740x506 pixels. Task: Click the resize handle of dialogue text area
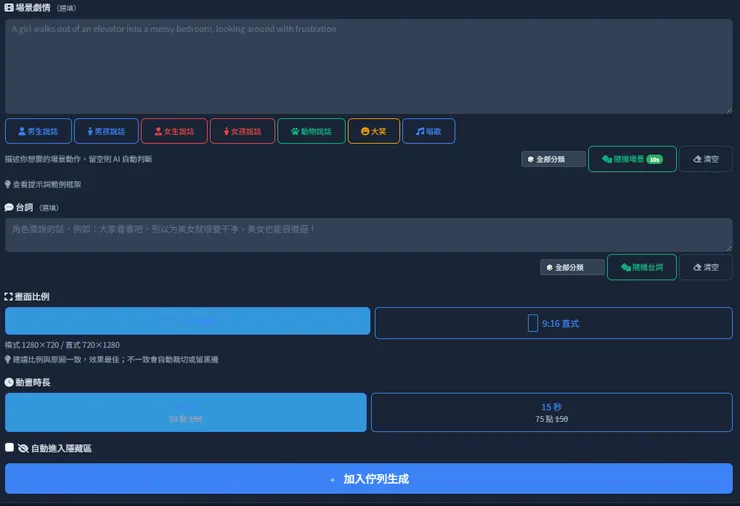729,248
